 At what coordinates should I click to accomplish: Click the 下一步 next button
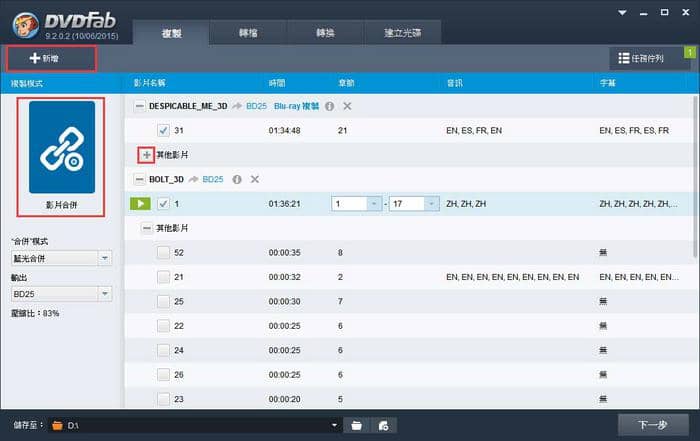click(653, 424)
